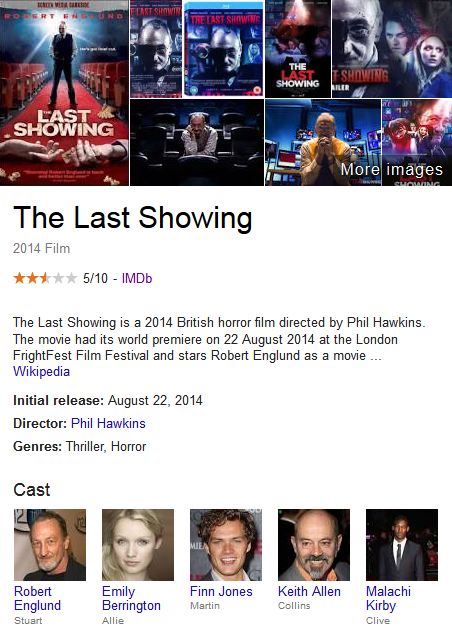The height and width of the screenshot is (632, 452).
Task: View More images overlay
Action: point(392,169)
